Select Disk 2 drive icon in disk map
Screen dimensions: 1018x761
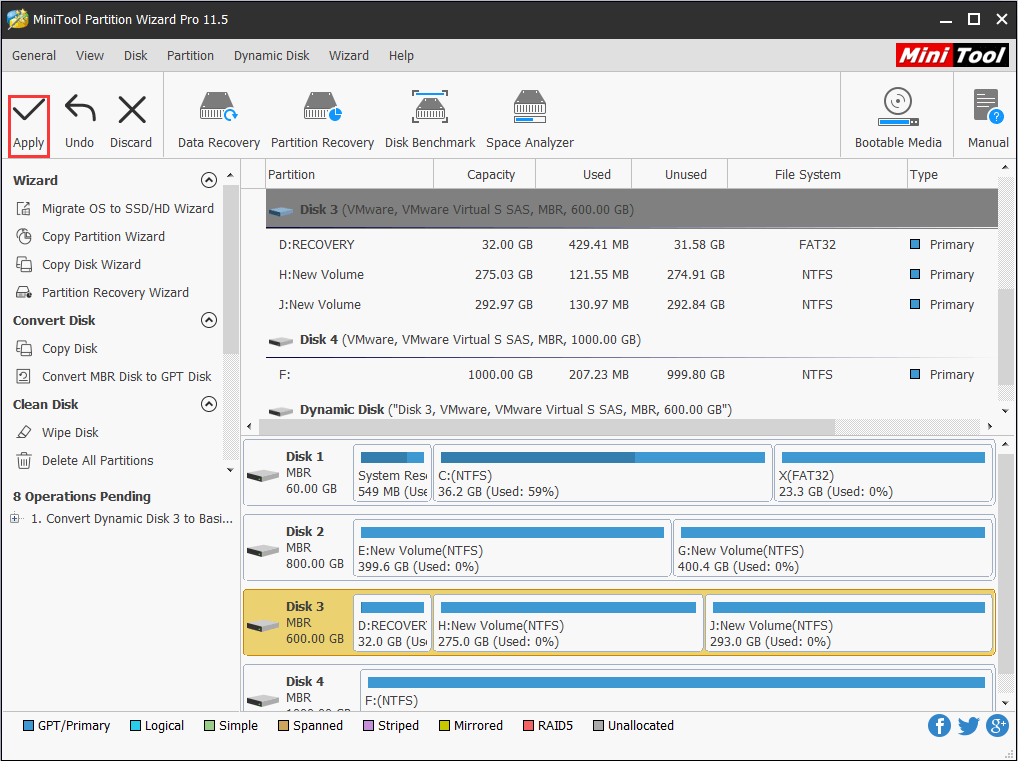click(x=263, y=551)
